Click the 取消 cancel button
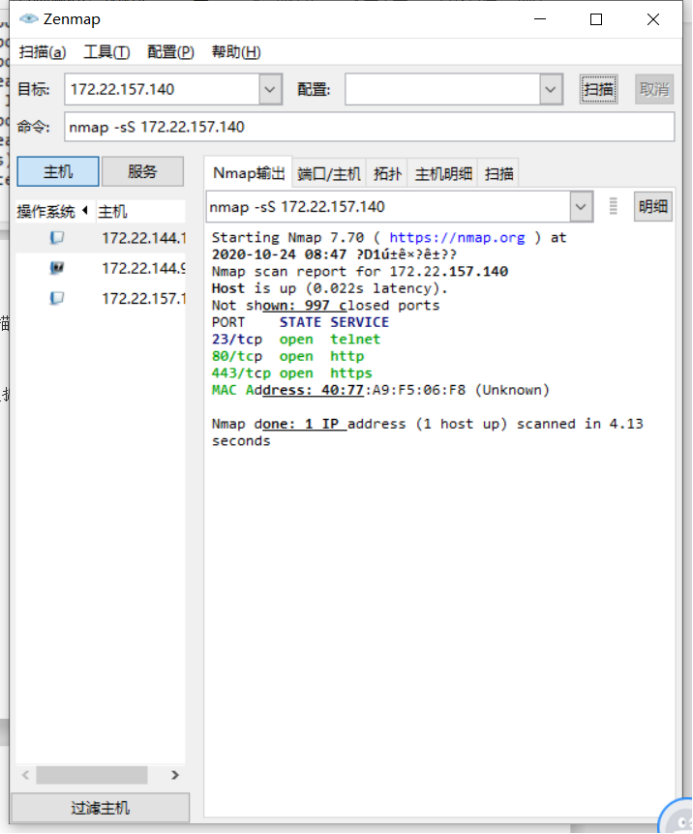The image size is (693, 834). pos(654,89)
